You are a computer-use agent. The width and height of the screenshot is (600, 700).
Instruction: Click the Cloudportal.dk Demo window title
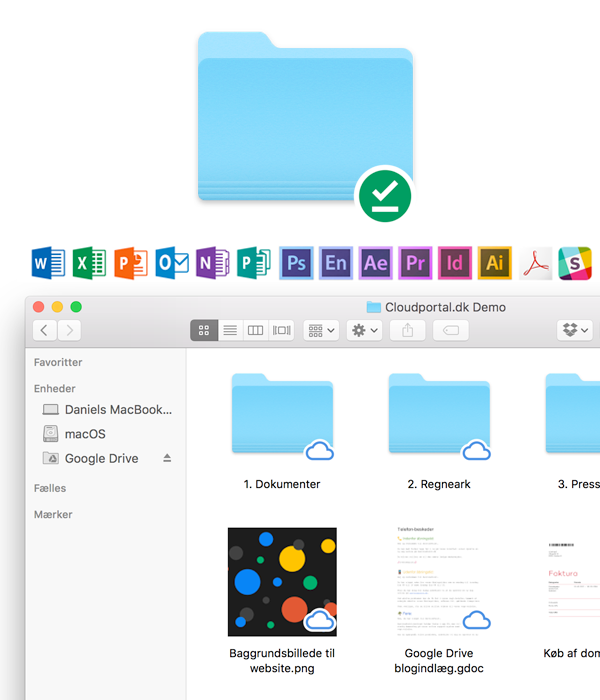445,307
